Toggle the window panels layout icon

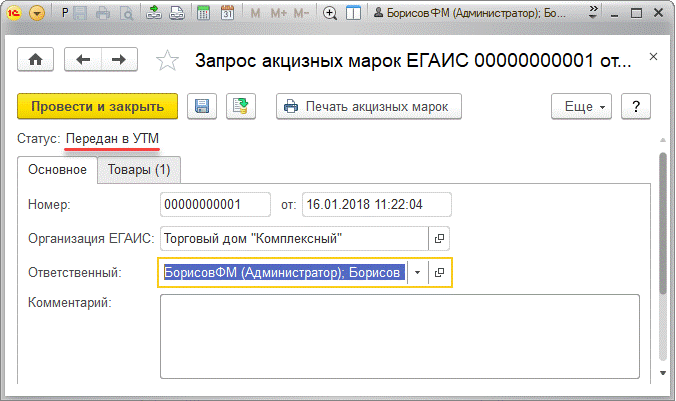click(x=354, y=13)
